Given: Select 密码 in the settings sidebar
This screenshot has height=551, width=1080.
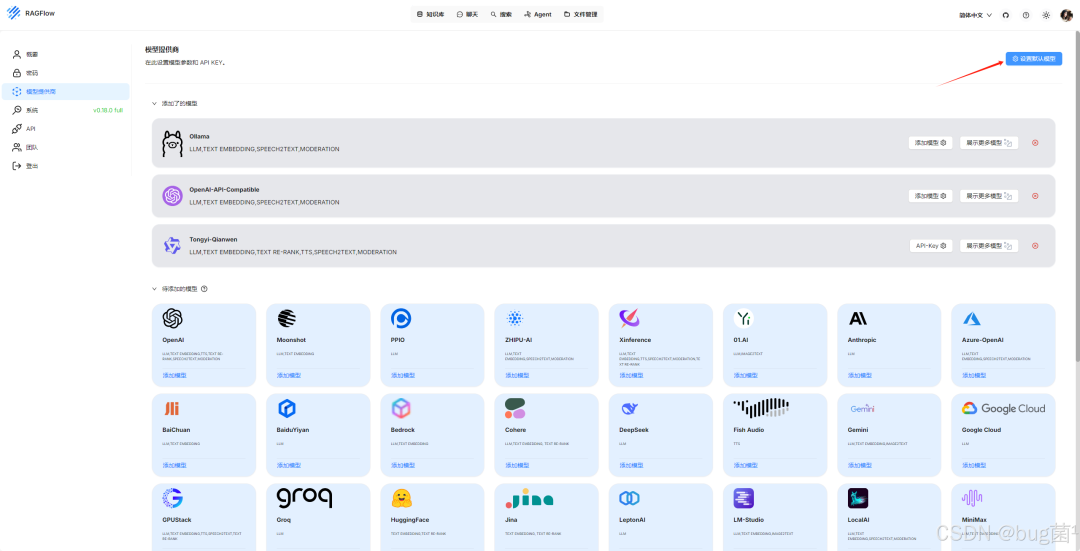Looking at the screenshot, I should tap(65, 72).
